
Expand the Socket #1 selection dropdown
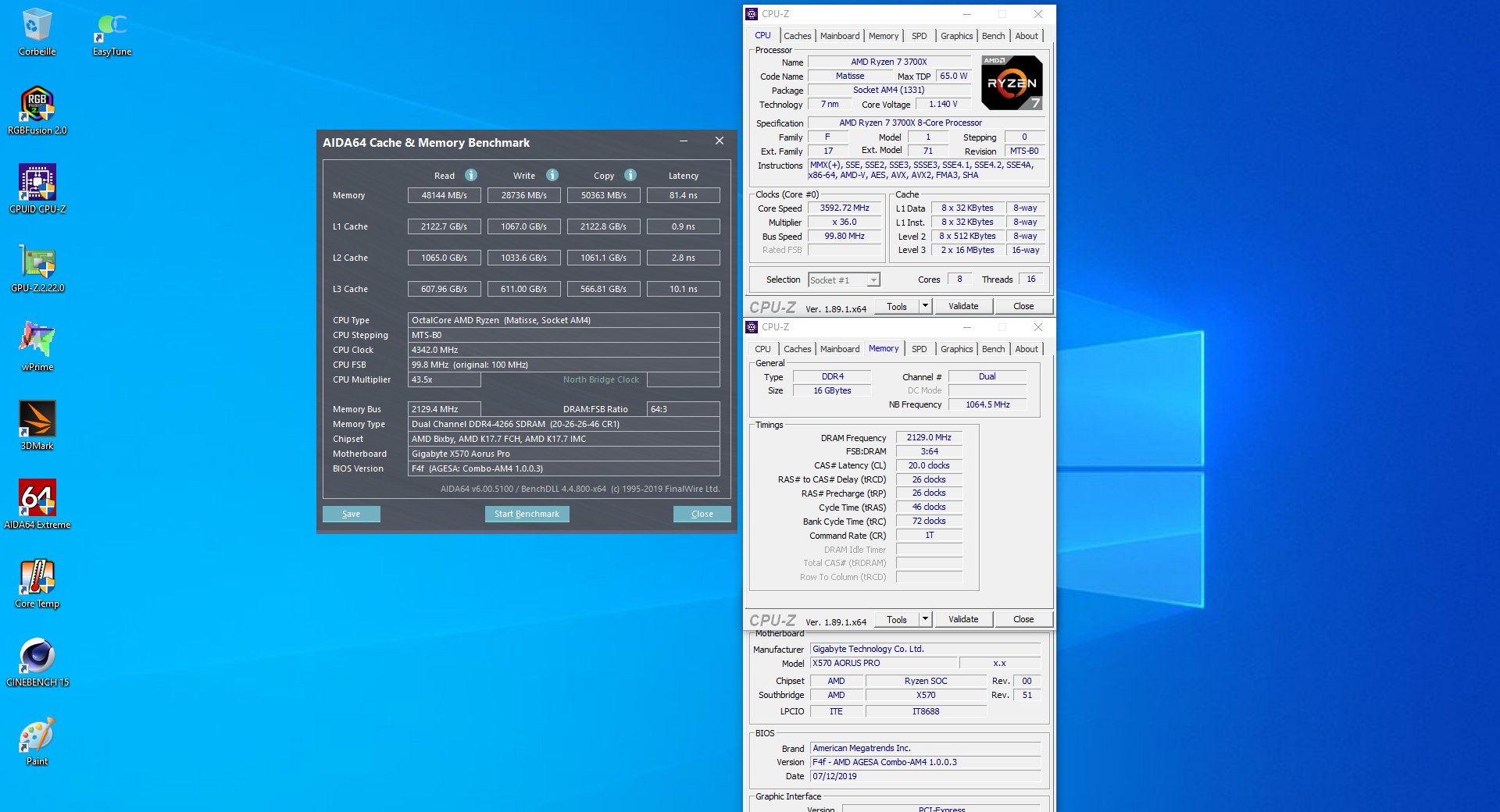coord(873,280)
